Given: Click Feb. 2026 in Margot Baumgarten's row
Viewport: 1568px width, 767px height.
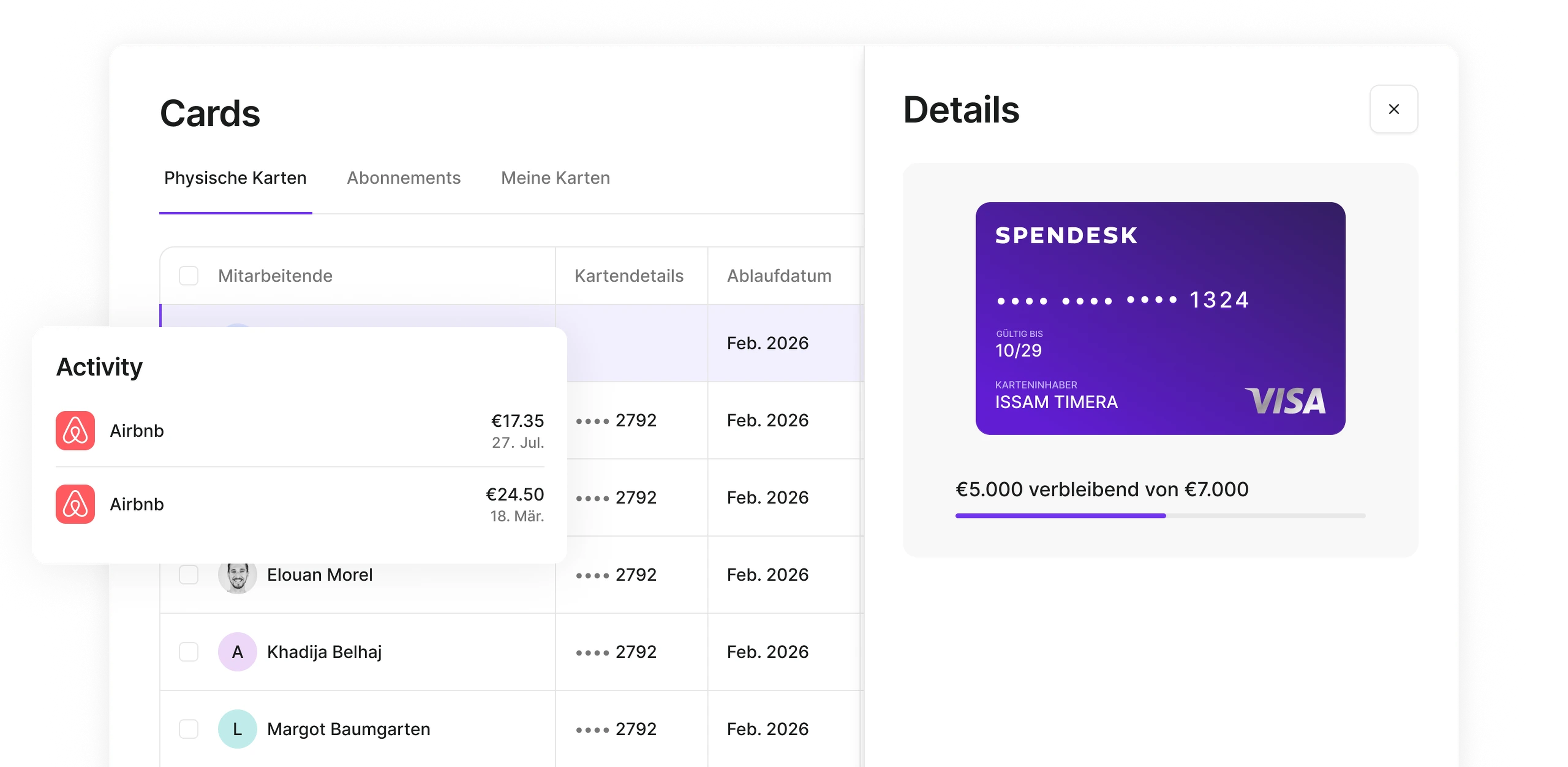Looking at the screenshot, I should 768,729.
